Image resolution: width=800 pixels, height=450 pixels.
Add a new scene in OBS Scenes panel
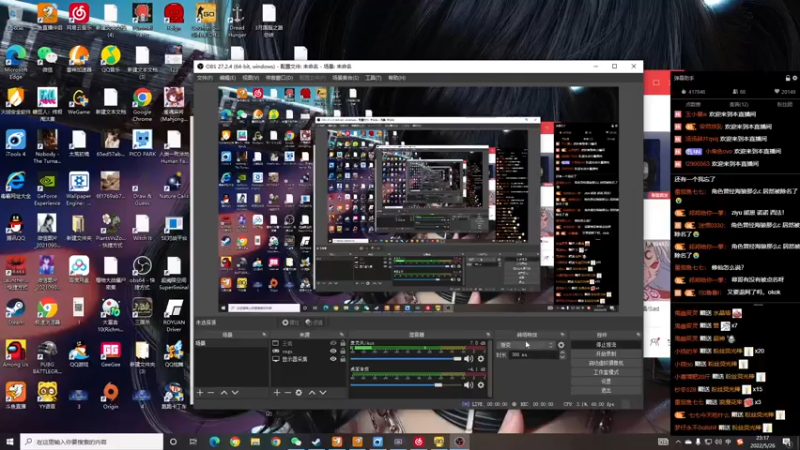pyautogui.click(x=200, y=392)
